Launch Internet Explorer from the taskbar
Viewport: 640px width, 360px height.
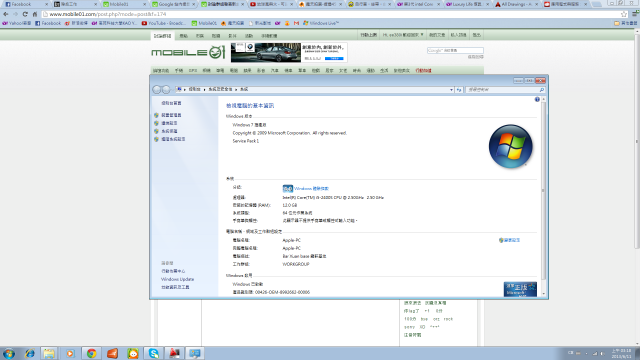(29, 353)
